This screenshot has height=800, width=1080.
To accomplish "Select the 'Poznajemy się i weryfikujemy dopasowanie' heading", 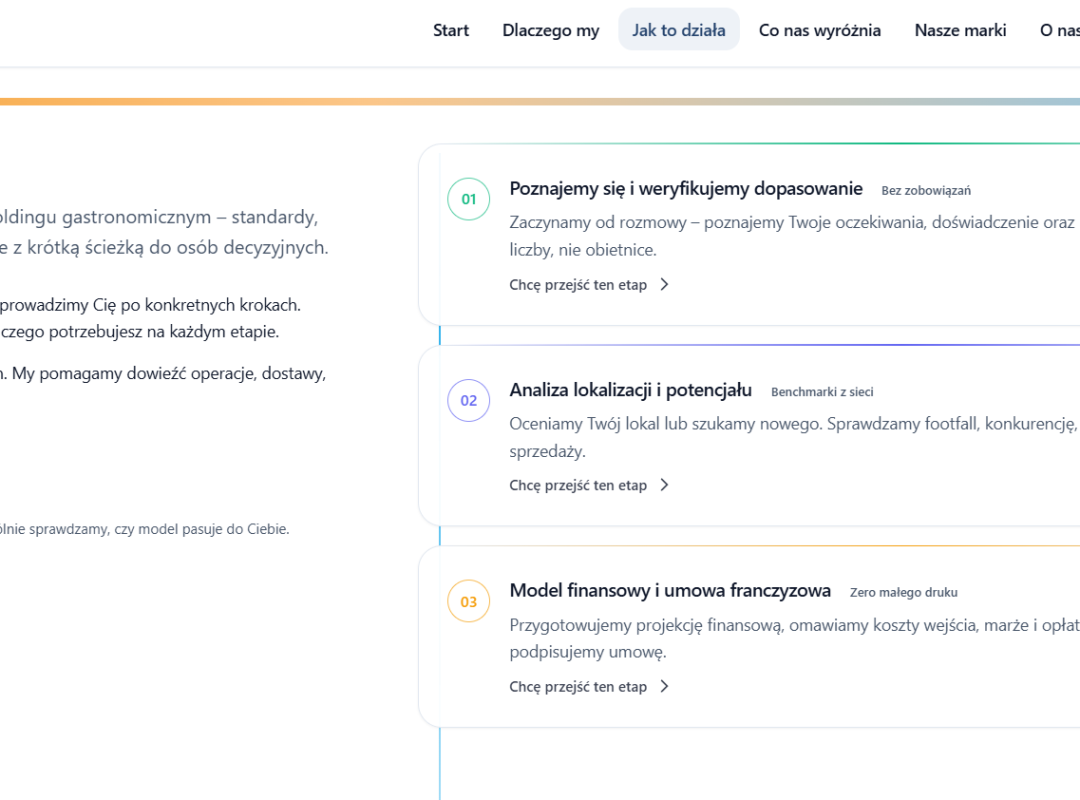I will (x=686, y=189).
